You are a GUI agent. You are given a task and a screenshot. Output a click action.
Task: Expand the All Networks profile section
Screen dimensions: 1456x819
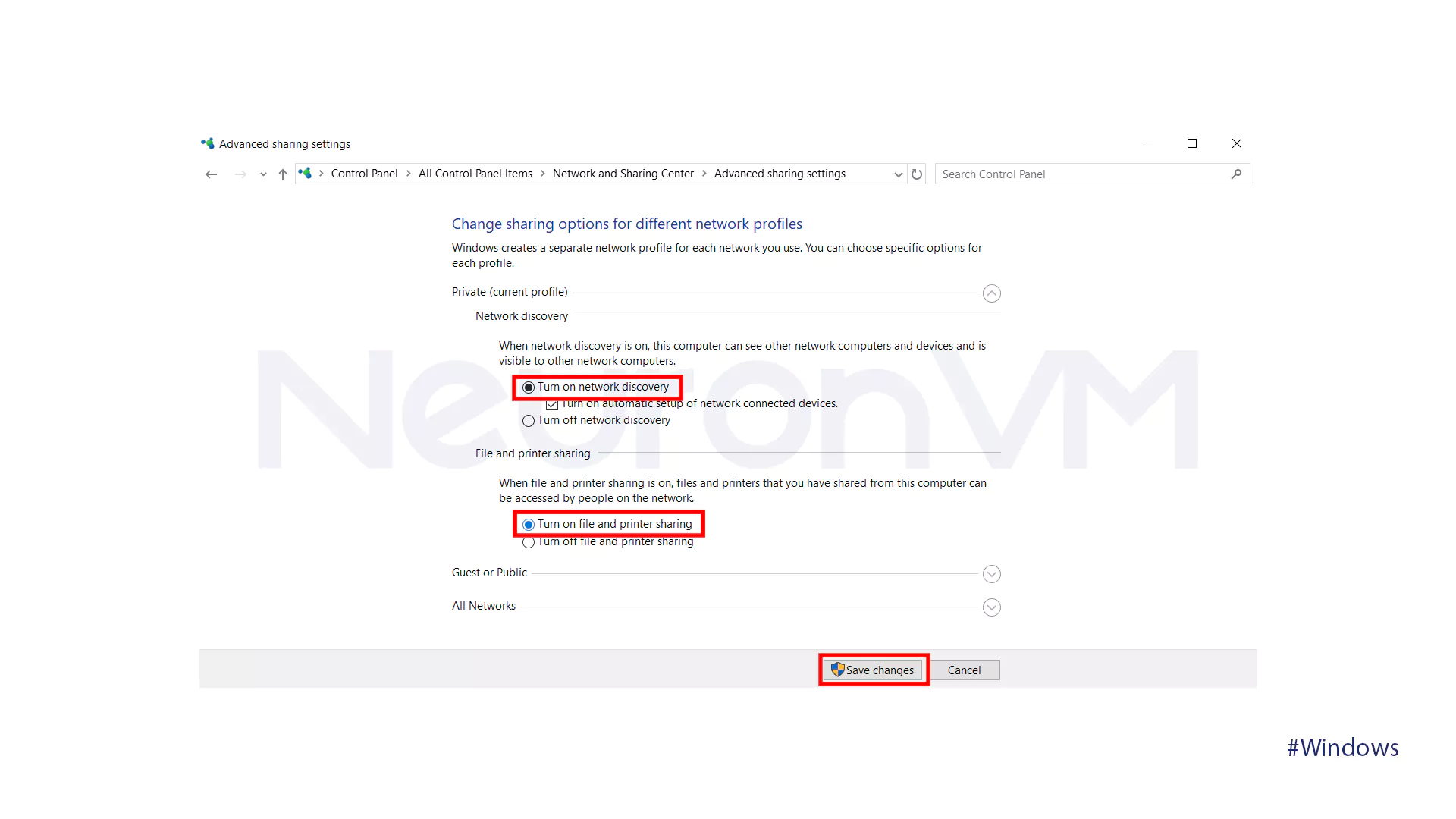tap(991, 607)
